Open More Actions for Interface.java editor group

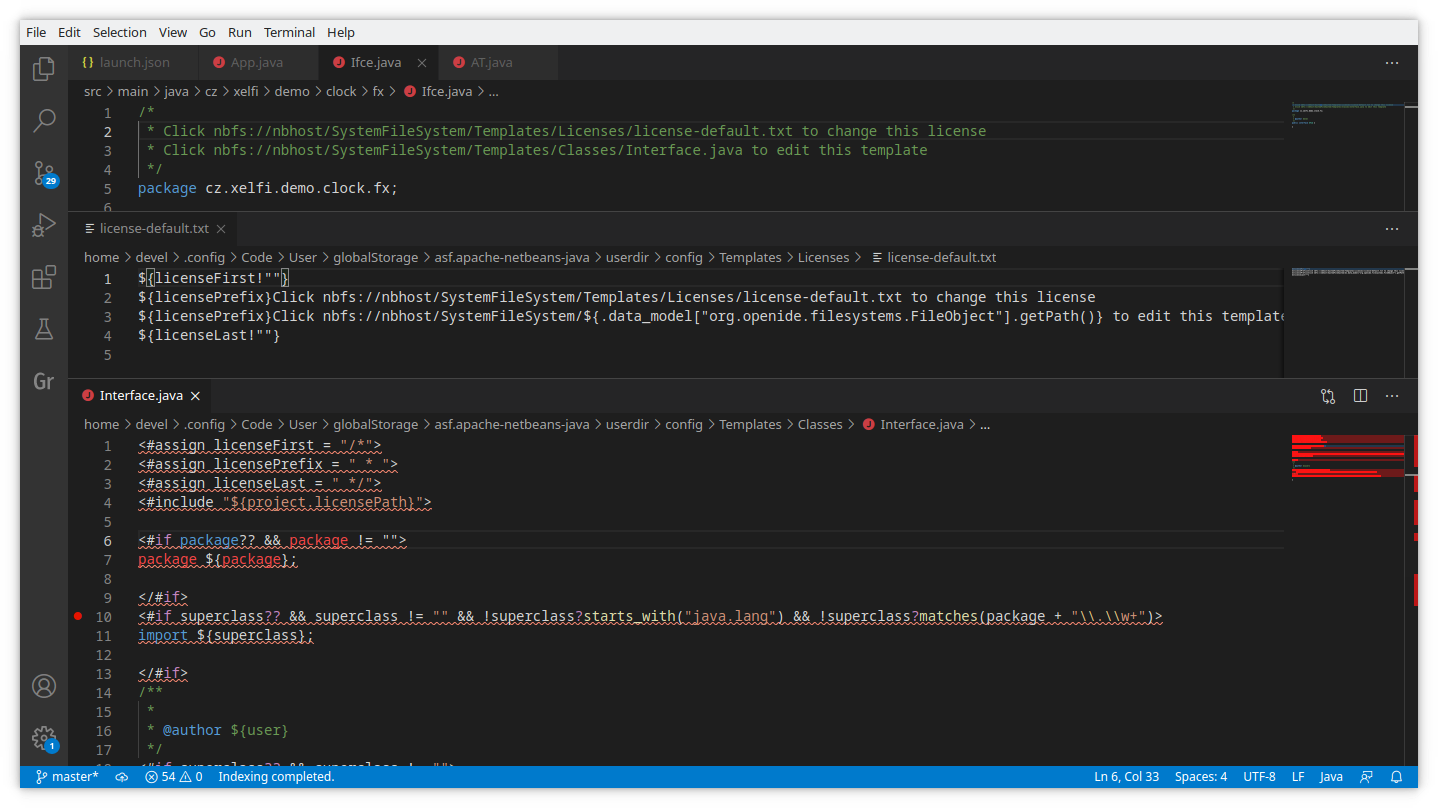coord(1392,396)
